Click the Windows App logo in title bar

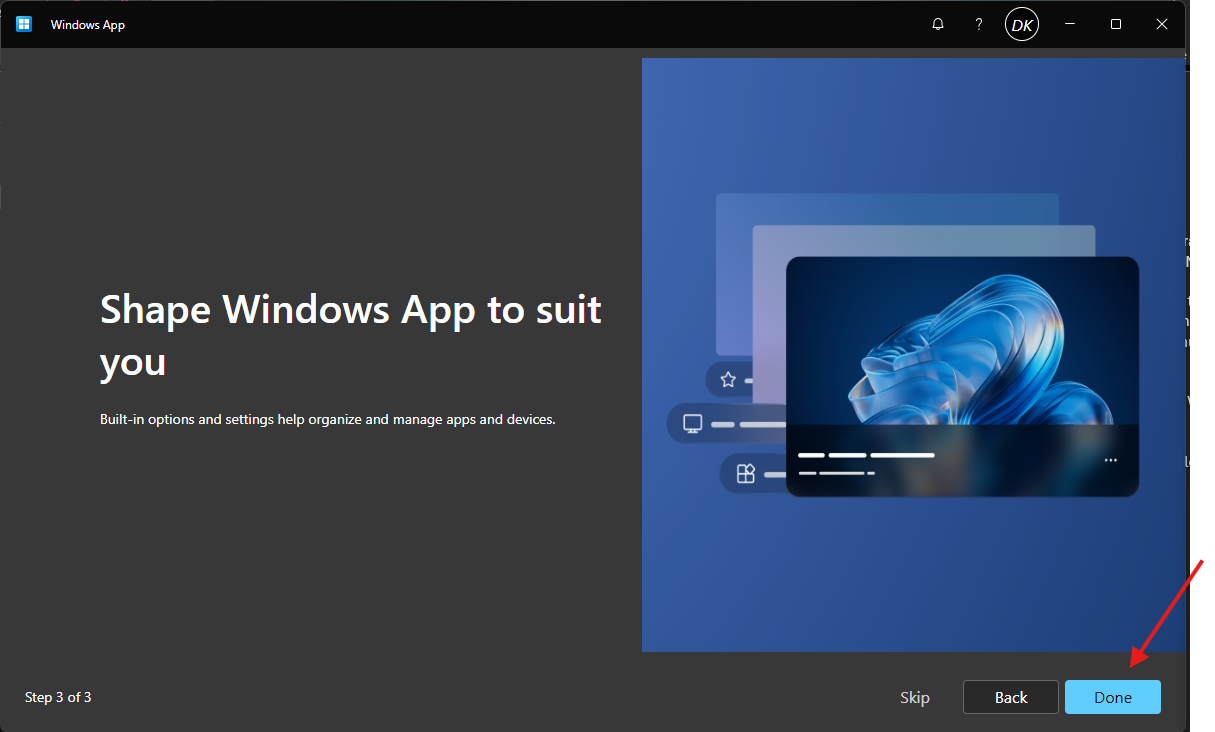[x=24, y=24]
